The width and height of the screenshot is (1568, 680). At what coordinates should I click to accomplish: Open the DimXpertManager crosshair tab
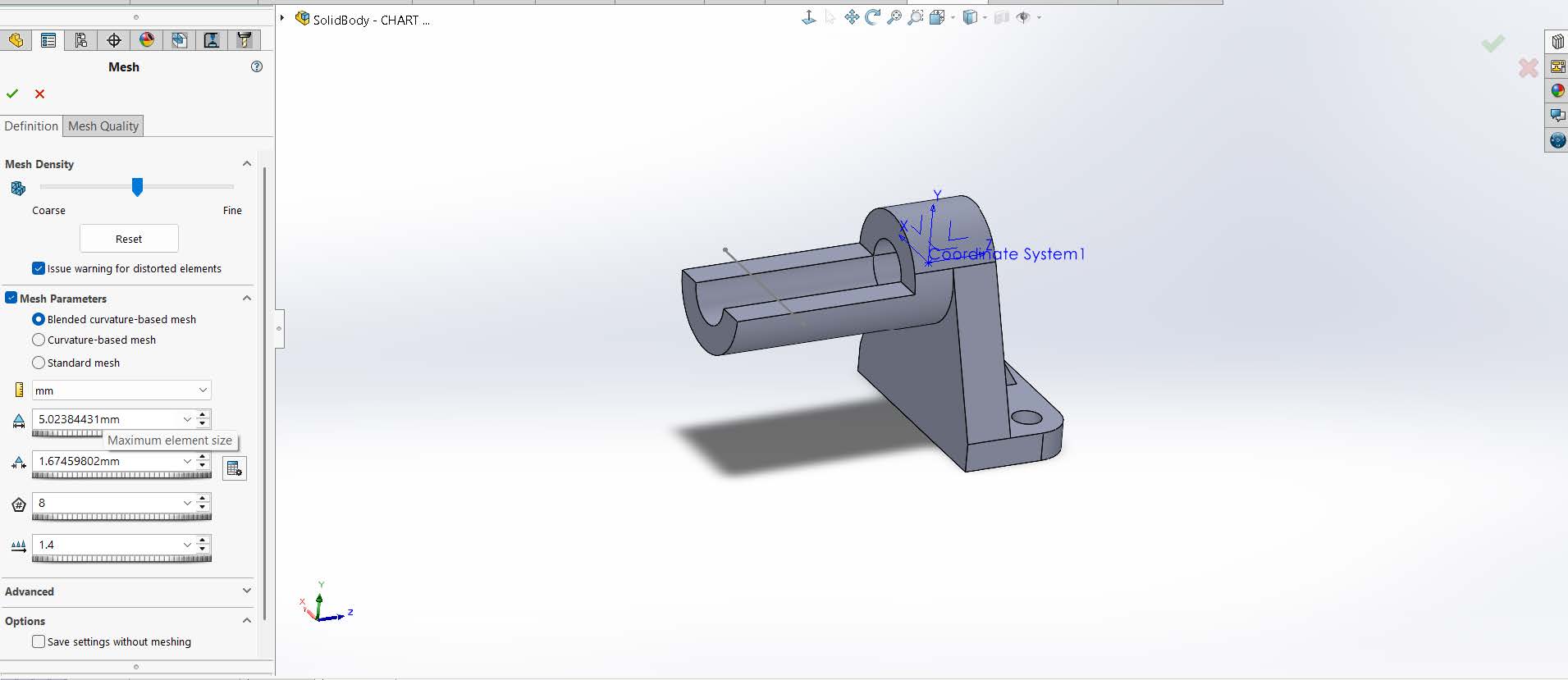(114, 40)
